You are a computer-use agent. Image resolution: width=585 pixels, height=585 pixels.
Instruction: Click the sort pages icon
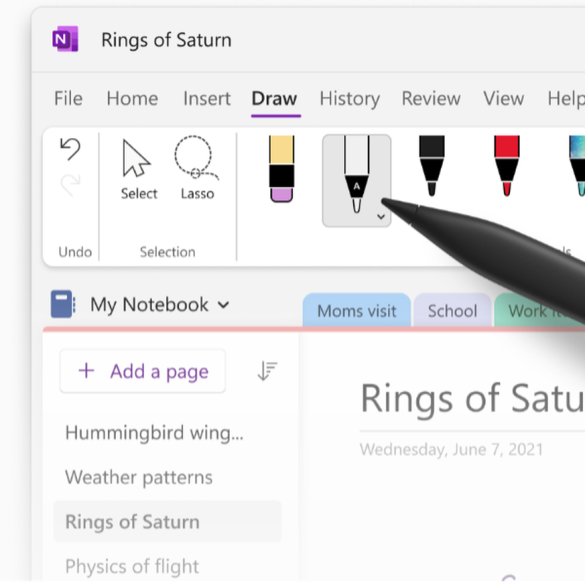click(x=267, y=371)
